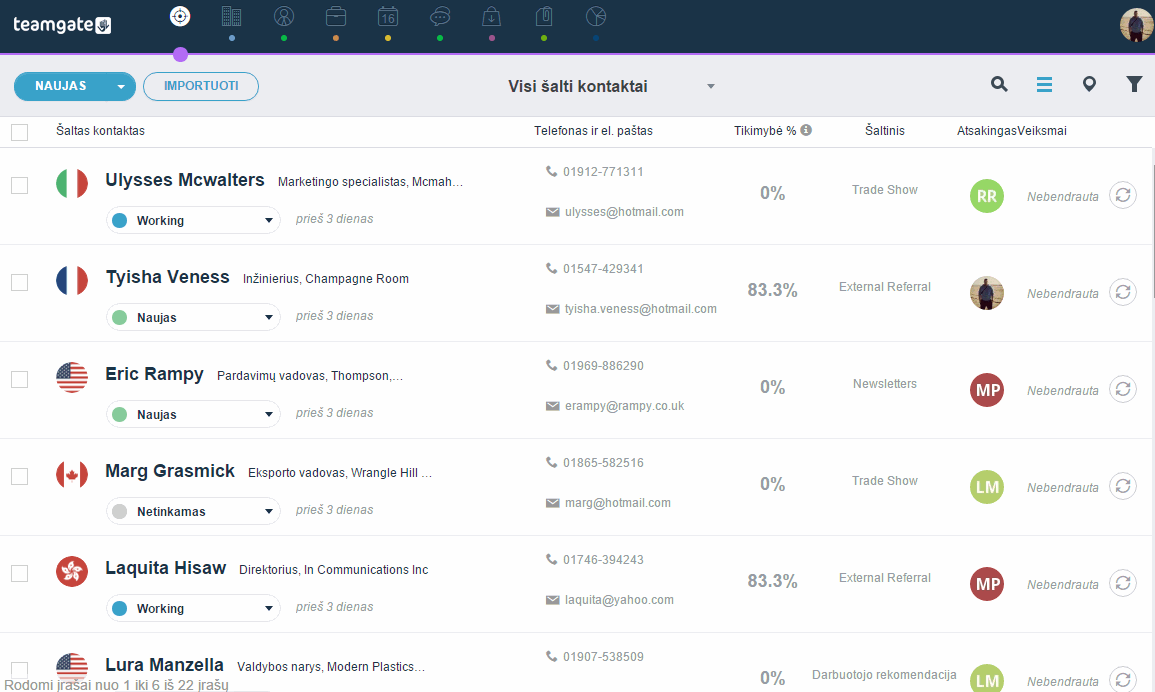This screenshot has width=1155, height=692.
Task: Expand the Visi šalti kontaktai view selector
Action: click(611, 86)
